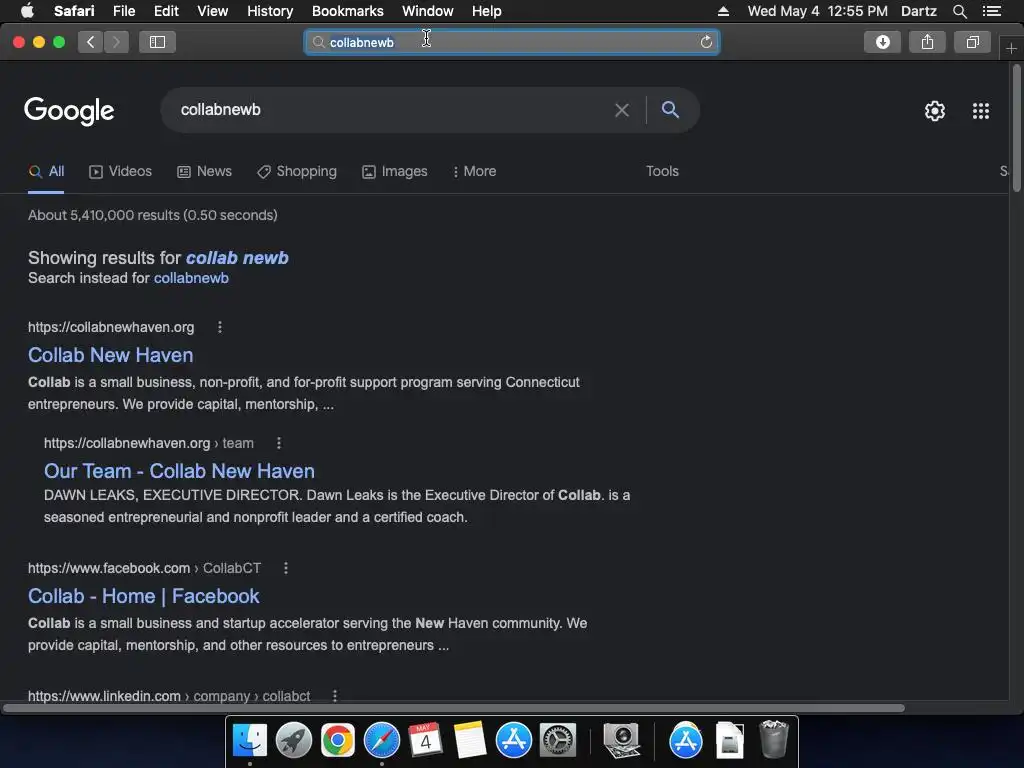This screenshot has width=1024, height=768.
Task: Open Finder from the Dock
Action: [x=250, y=741]
